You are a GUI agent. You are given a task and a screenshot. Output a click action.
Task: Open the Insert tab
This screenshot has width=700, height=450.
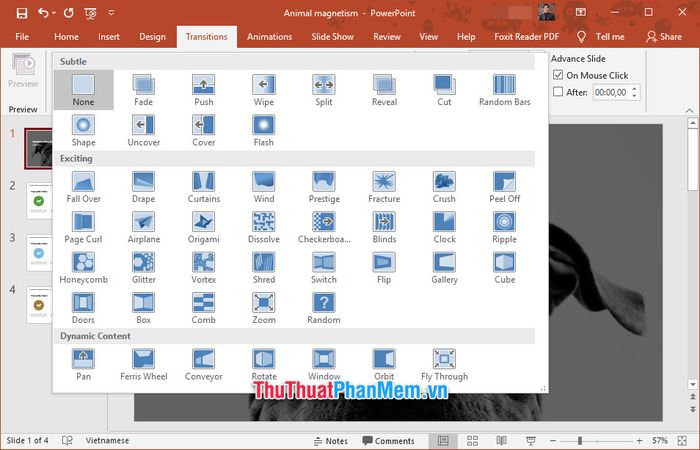coord(109,37)
